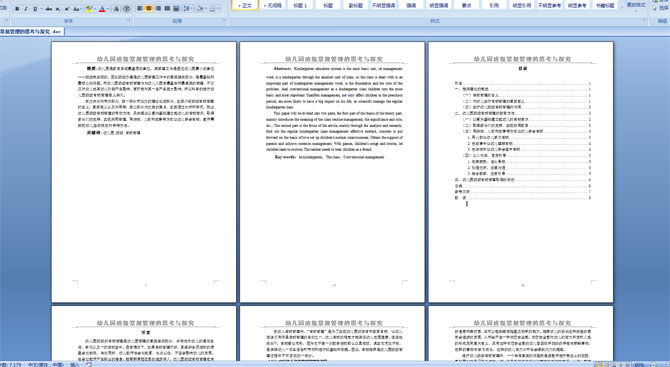Click the character shading A icon
The width and height of the screenshot is (670, 367).
point(116,9)
